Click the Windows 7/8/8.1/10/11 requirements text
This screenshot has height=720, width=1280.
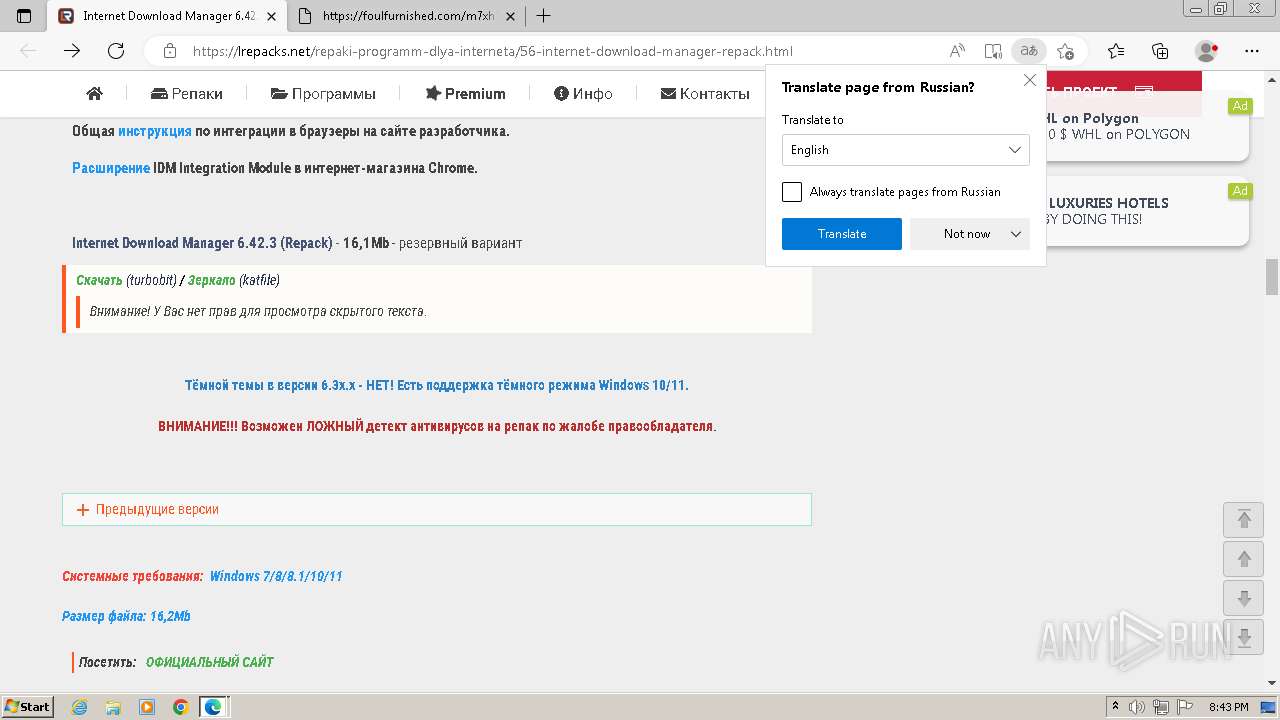click(x=276, y=576)
